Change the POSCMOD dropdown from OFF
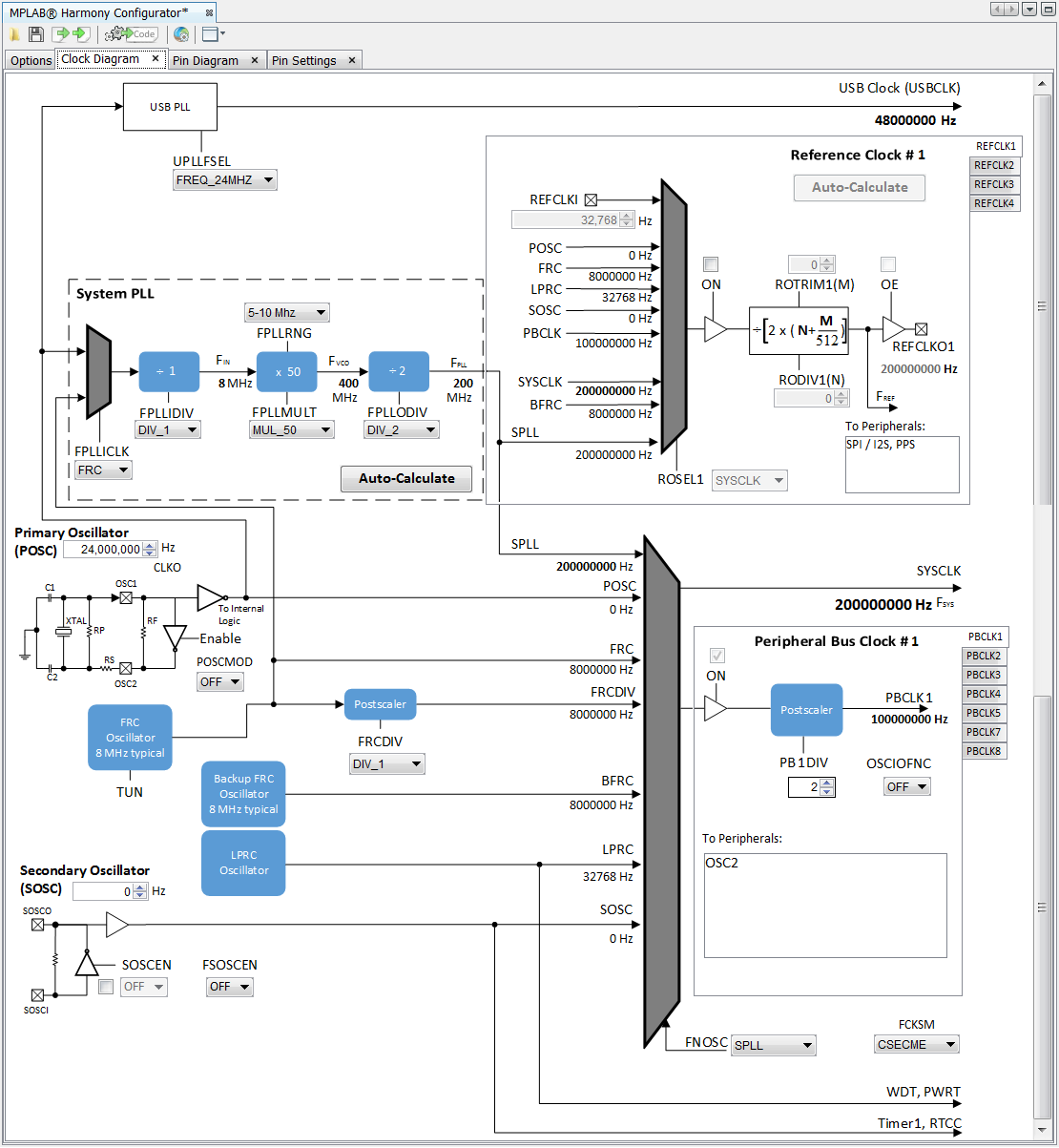This screenshot has height=1148, width=1059. tap(219, 681)
